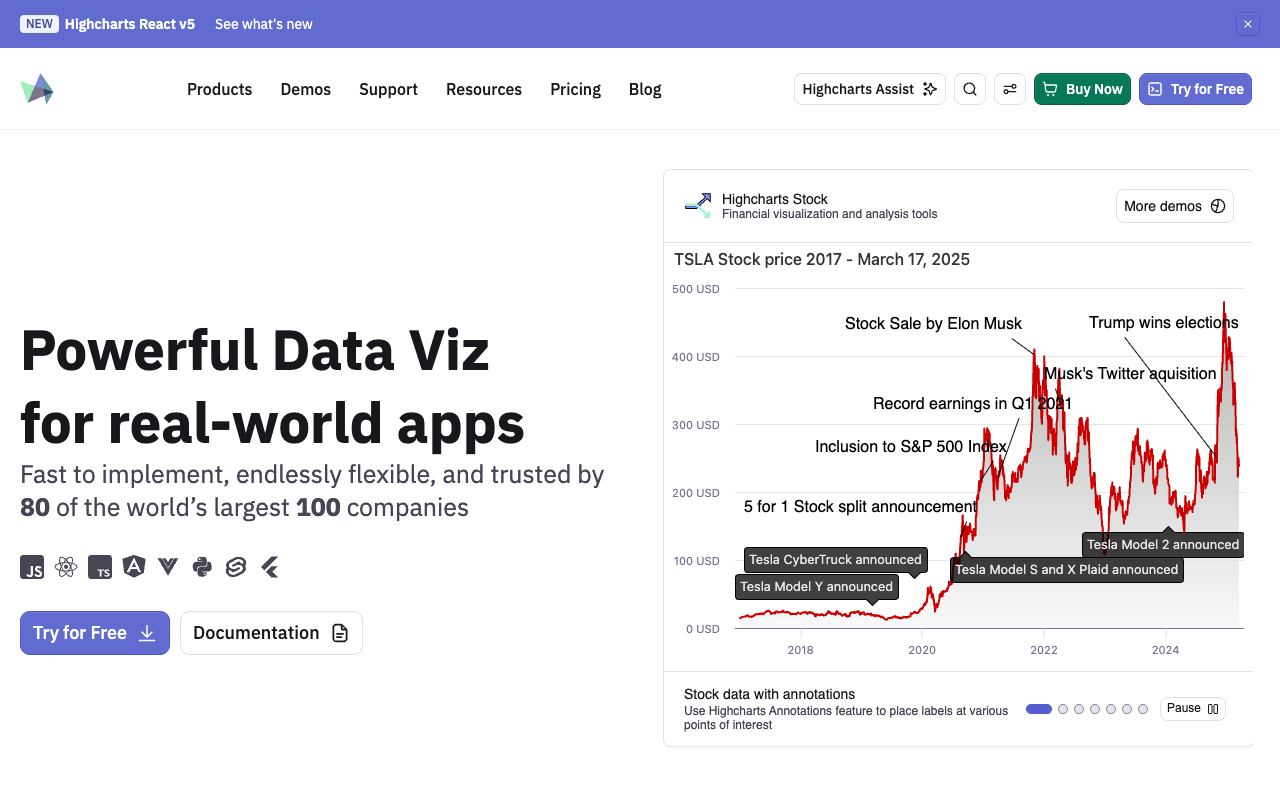The height and width of the screenshot is (800, 1280).
Task: Open the Documentation button
Action: [271, 633]
